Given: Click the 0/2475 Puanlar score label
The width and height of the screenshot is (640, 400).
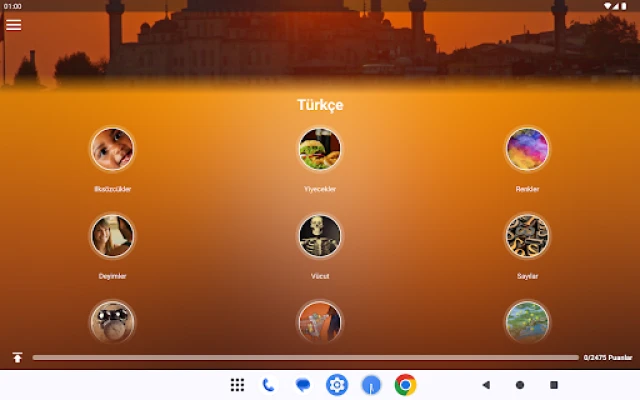Looking at the screenshot, I should point(608,357).
